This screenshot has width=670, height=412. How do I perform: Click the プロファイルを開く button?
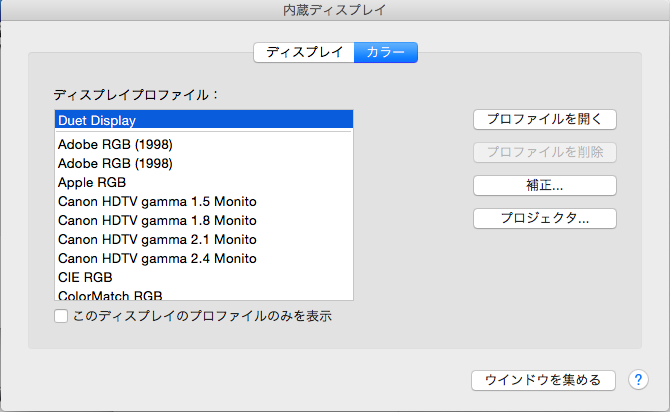[544, 119]
